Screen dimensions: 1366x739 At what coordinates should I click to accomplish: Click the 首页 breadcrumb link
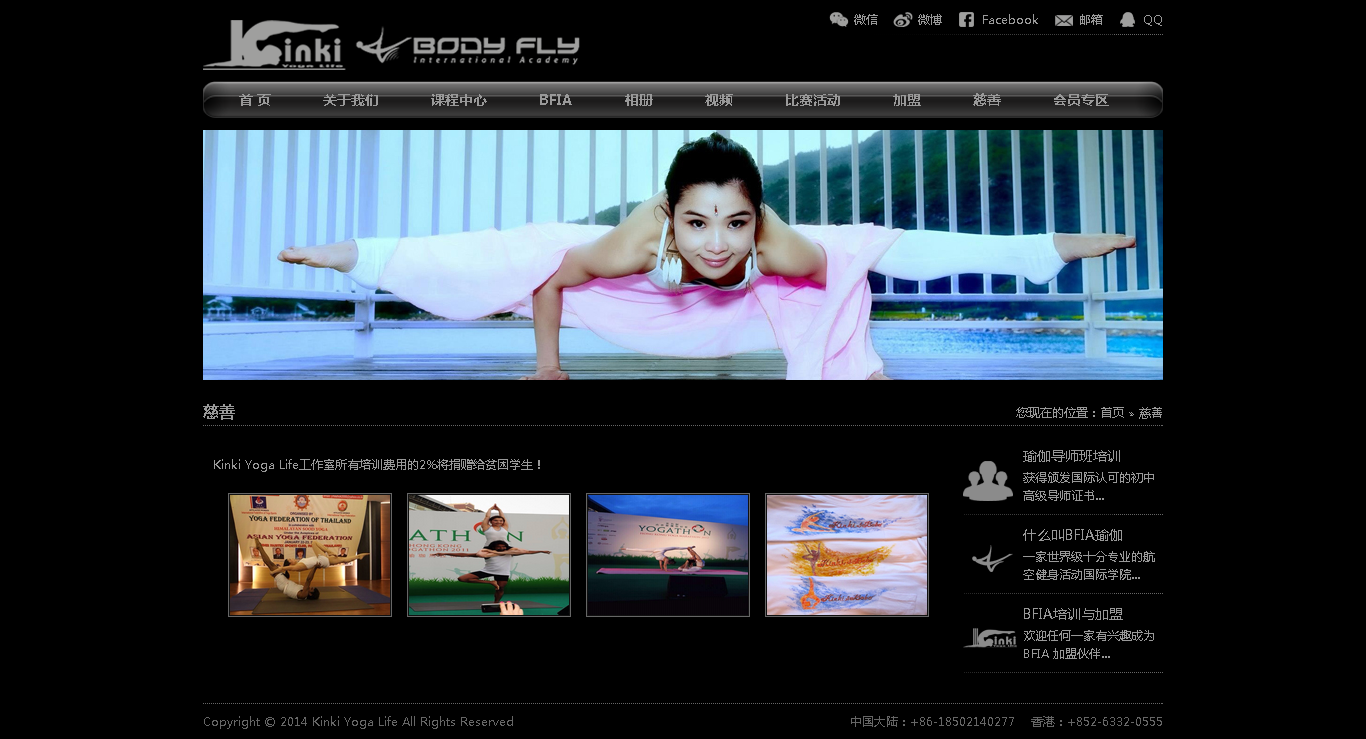coord(1112,413)
